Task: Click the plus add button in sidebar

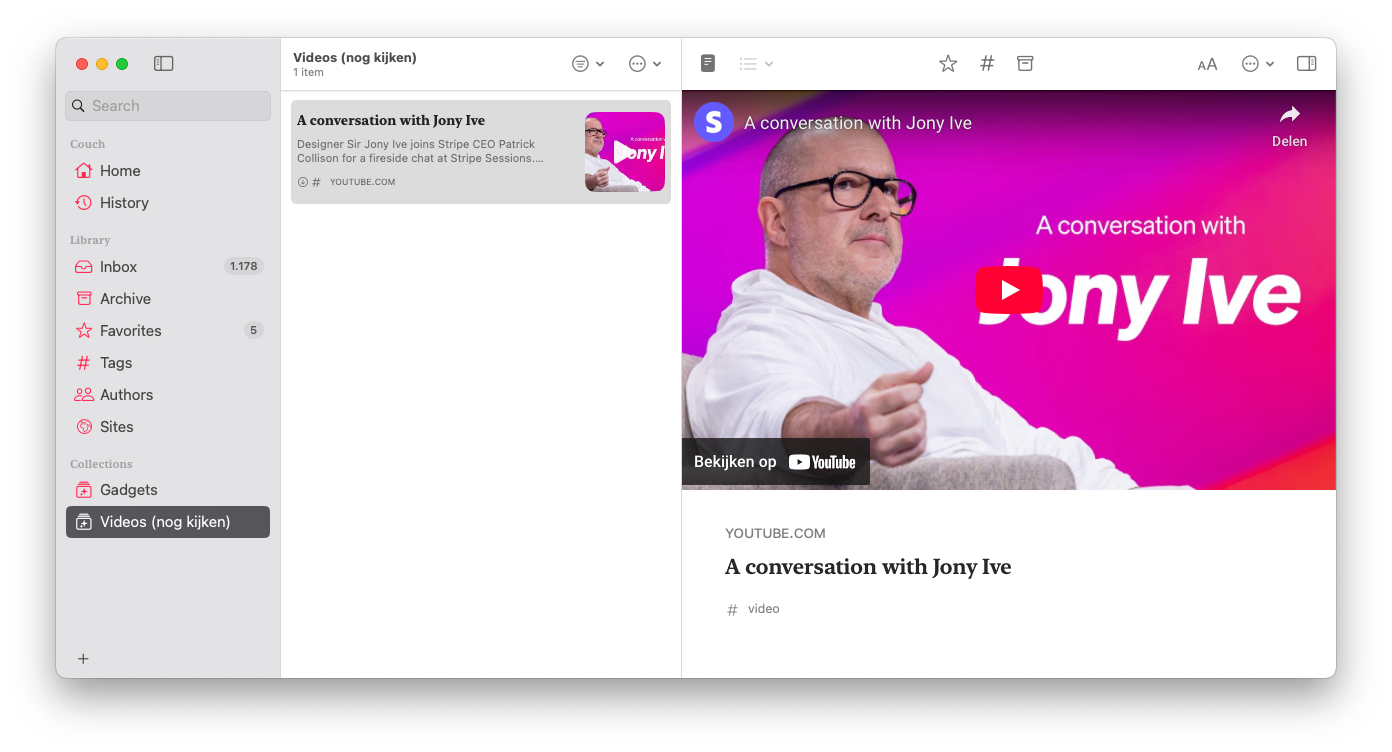Action: [x=83, y=659]
